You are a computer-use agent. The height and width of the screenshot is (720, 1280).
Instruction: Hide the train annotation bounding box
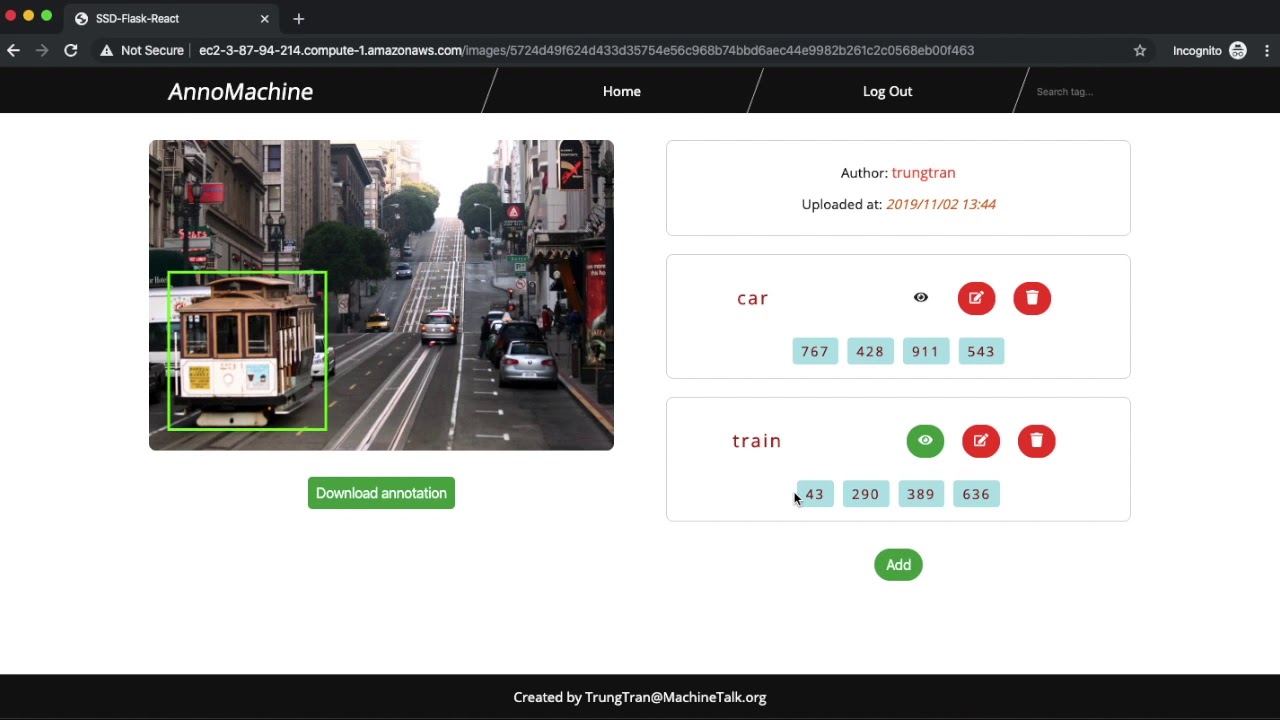[925, 441]
